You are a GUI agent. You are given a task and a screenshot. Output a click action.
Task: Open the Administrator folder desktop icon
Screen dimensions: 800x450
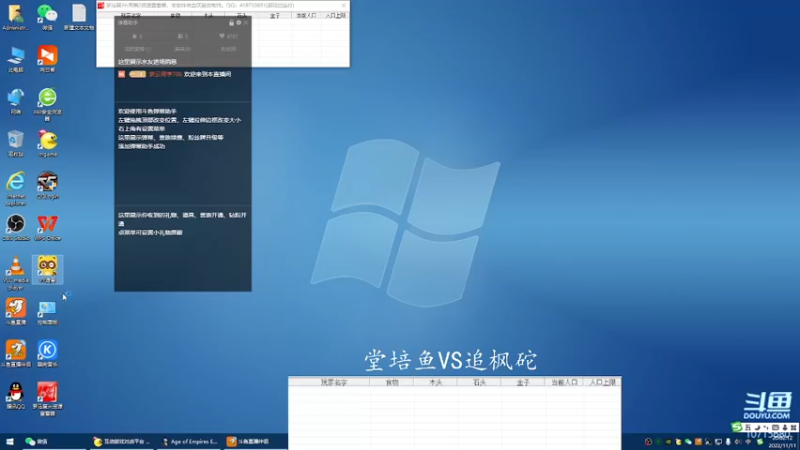click(x=16, y=17)
